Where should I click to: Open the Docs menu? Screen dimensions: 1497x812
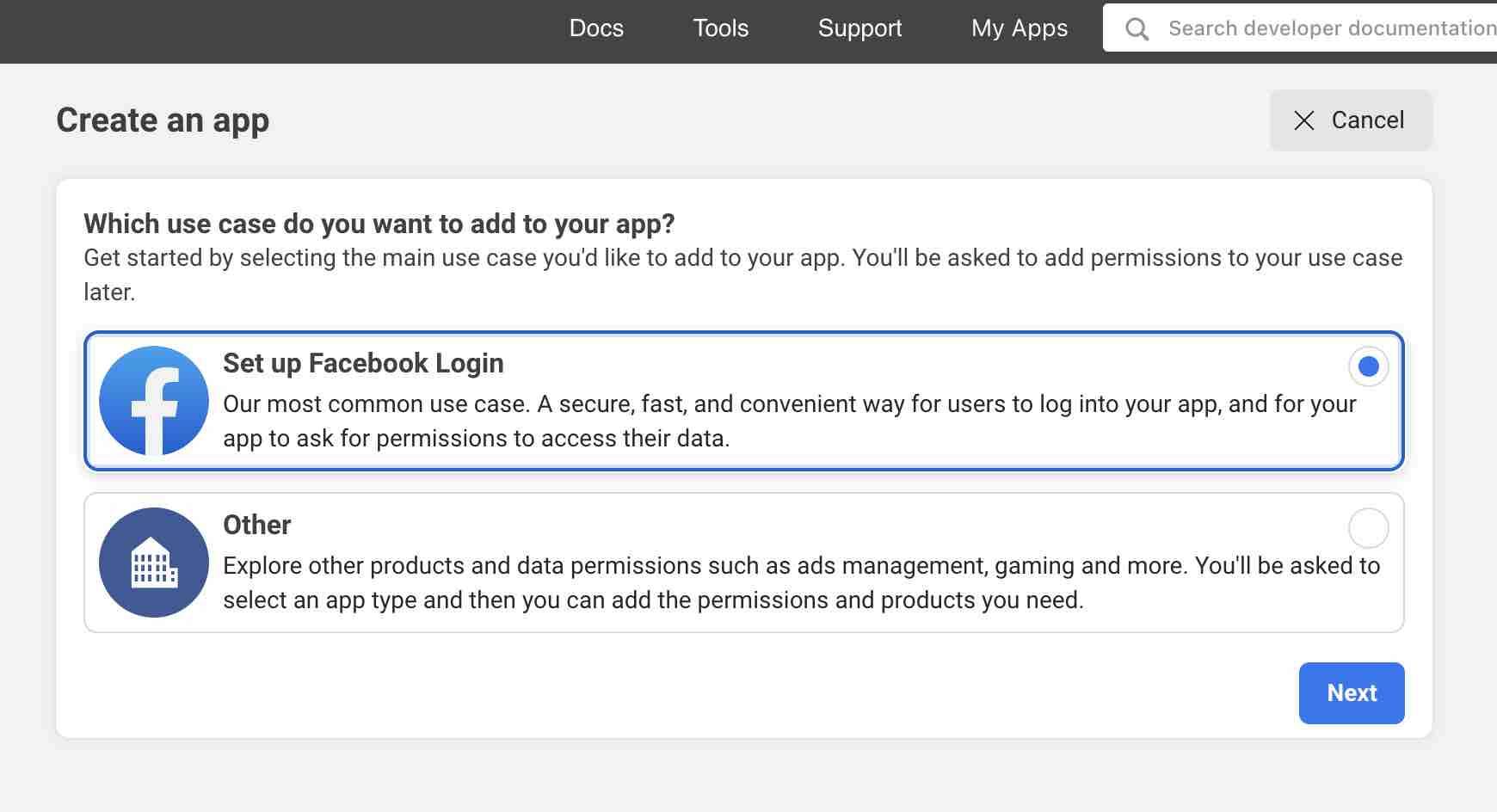click(596, 28)
